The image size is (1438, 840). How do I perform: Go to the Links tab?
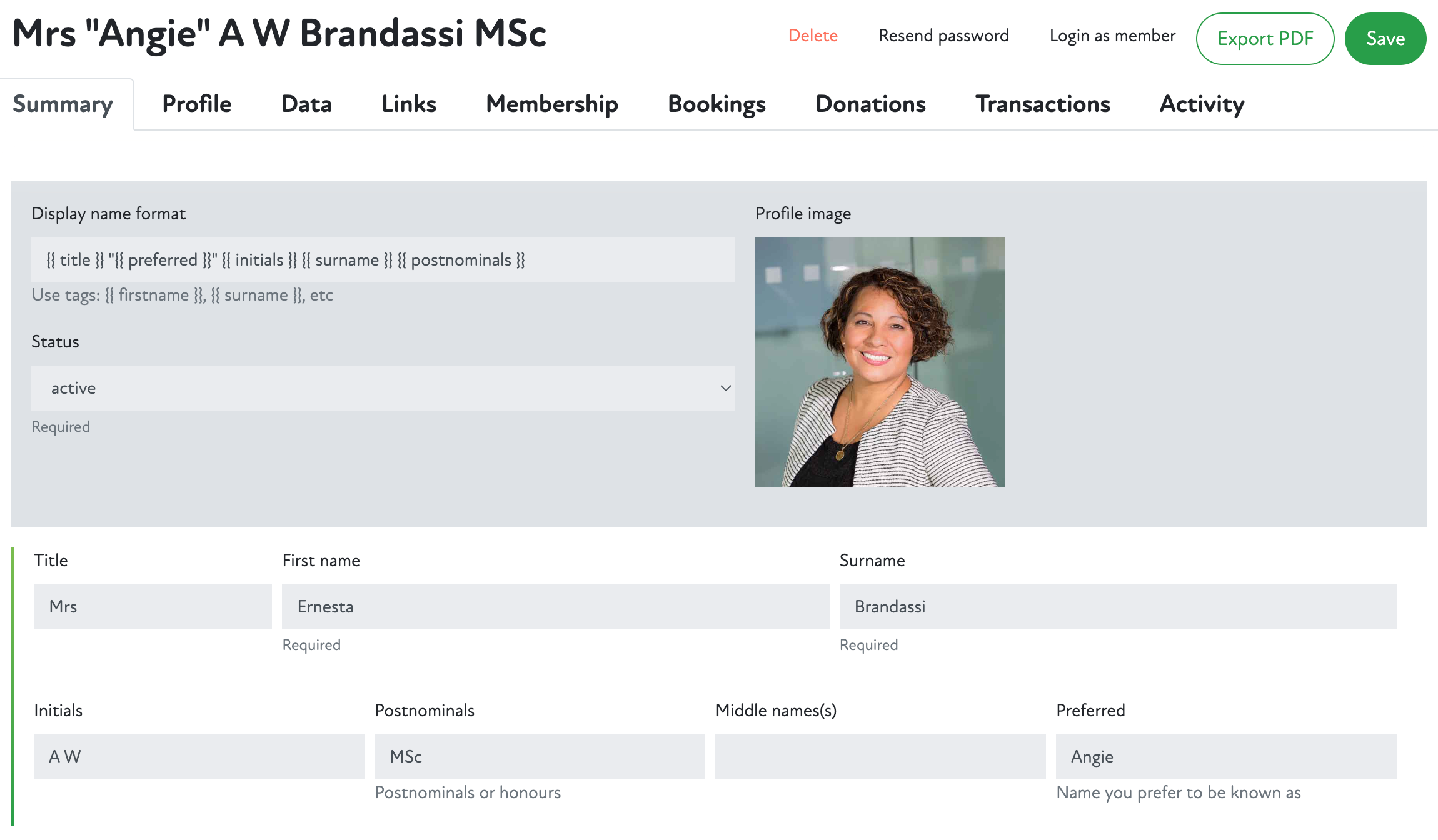409,104
